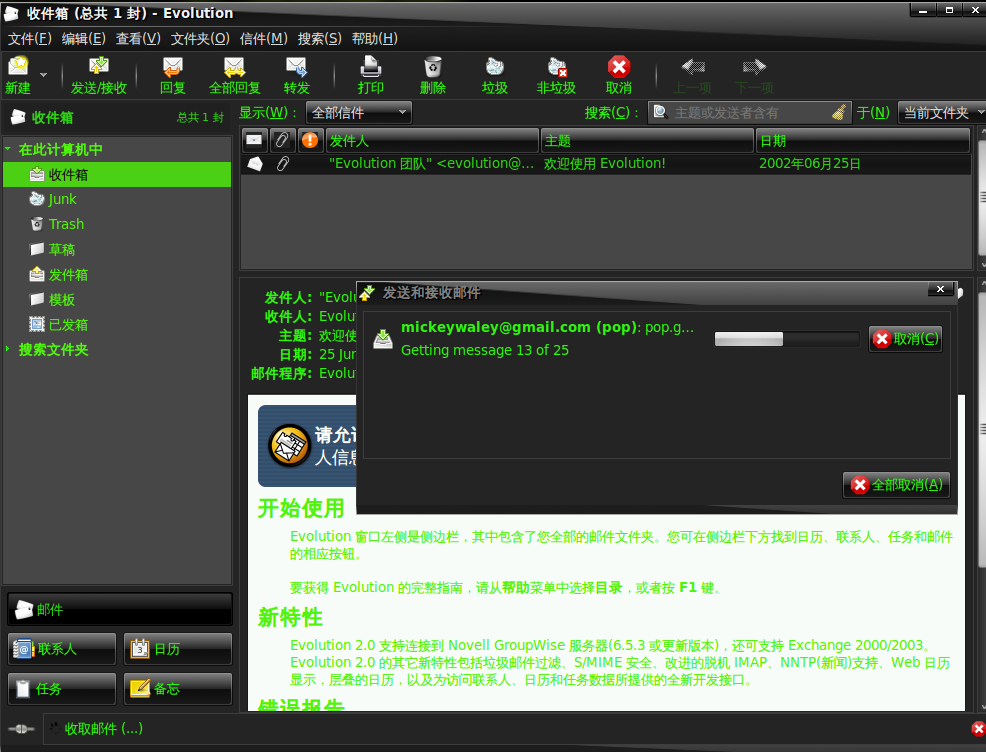986x752 pixels.
Task: Click the Reply All (全部回复) icon
Action: (x=234, y=66)
